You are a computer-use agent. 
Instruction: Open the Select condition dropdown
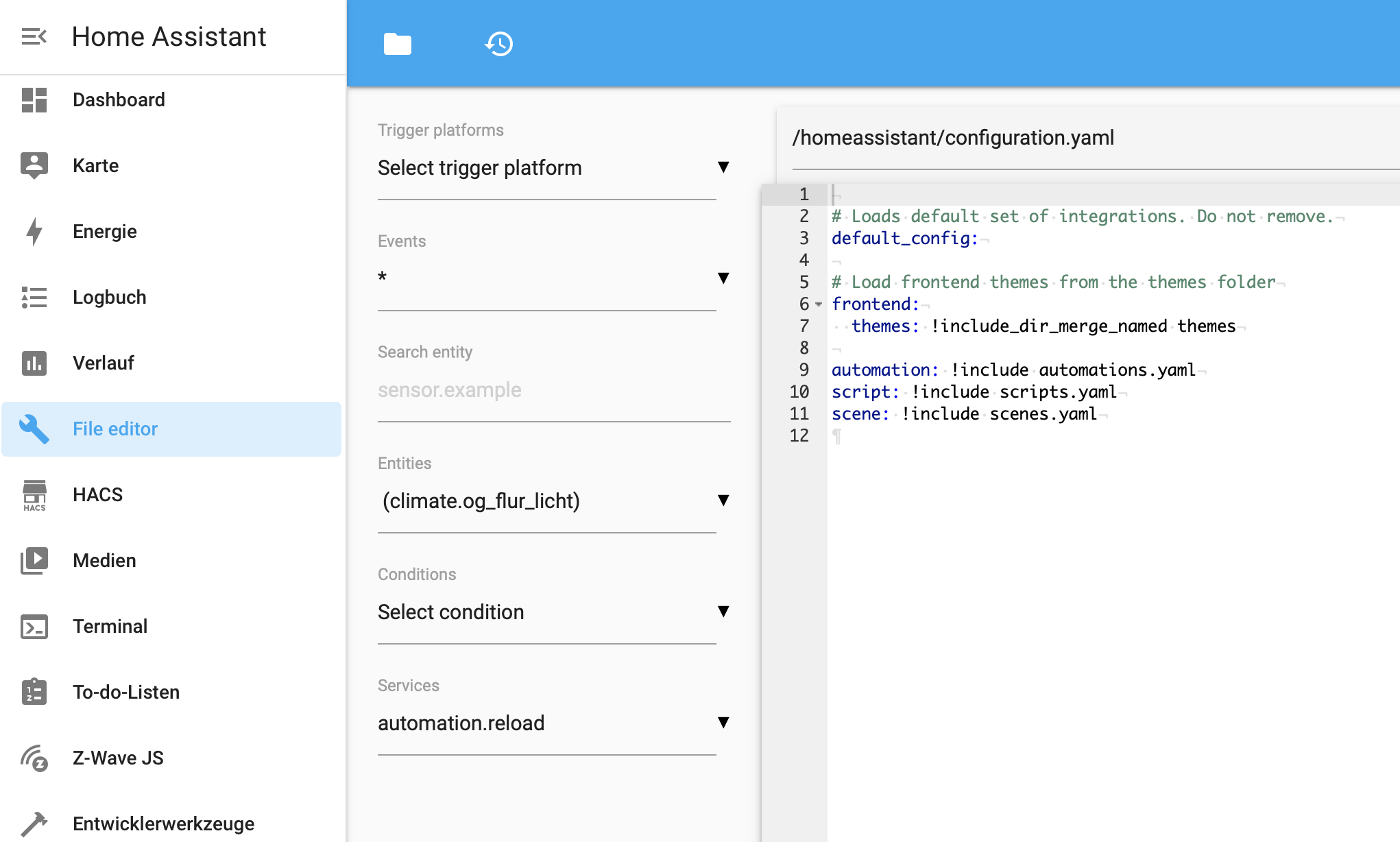click(x=553, y=612)
